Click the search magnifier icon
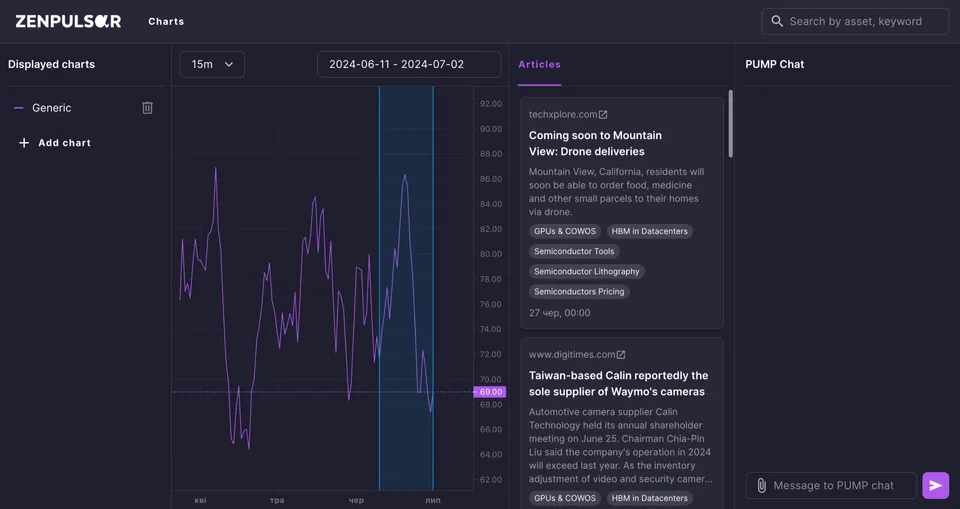Screen dimensions: 960x509 point(777,21)
